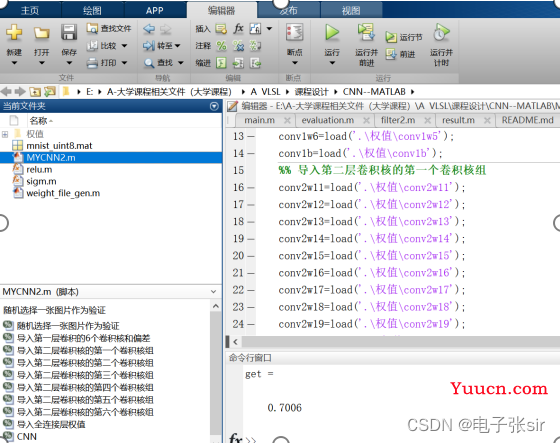This screenshot has width=560, height=443.
Task: Open the Go To (转至) menu
Action: 161,46
